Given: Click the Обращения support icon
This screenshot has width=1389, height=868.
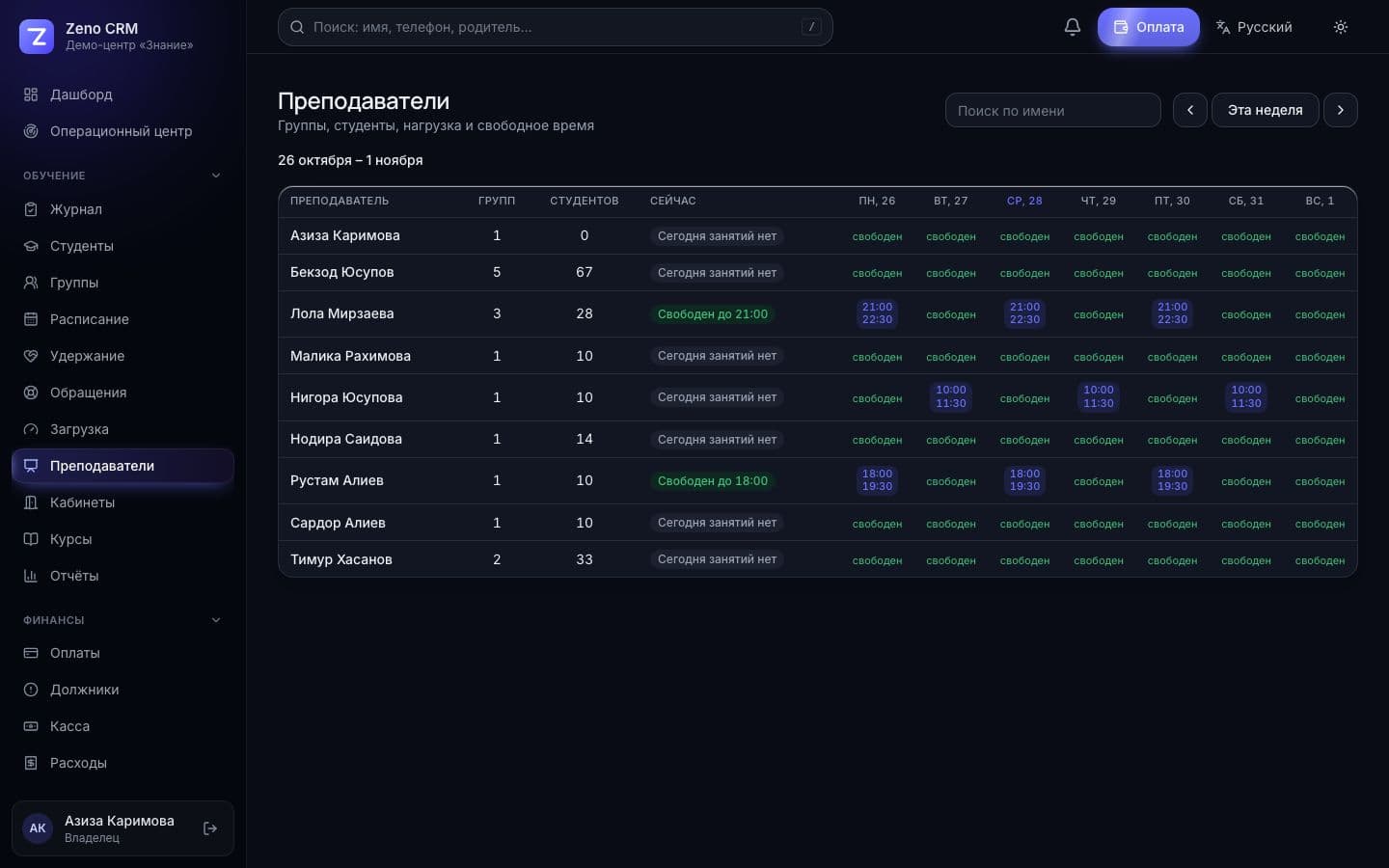Looking at the screenshot, I should (x=31, y=393).
